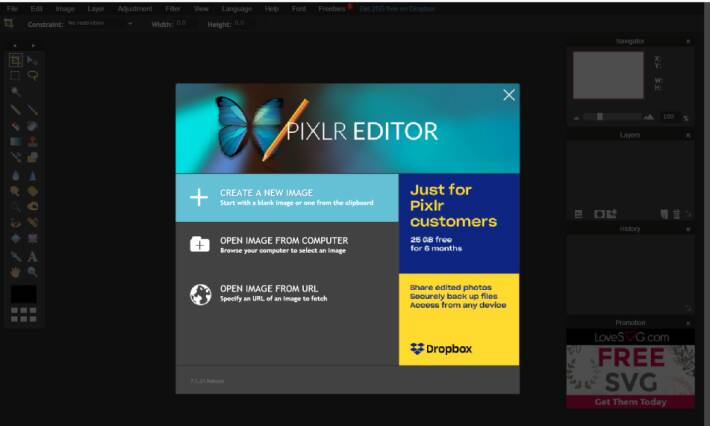Close the Navigator panel
Screen dimensions: 710x426
coord(688,41)
